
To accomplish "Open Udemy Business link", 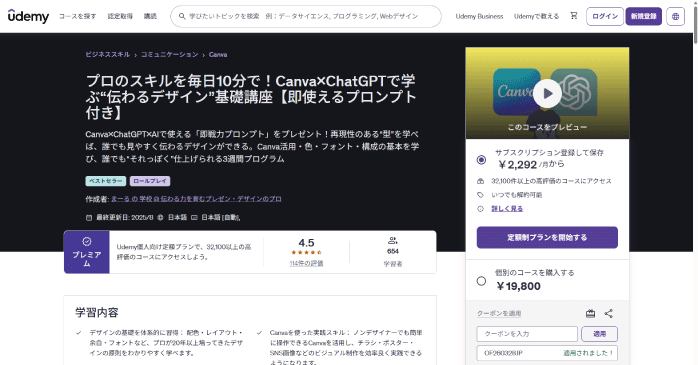I will 479,16.
